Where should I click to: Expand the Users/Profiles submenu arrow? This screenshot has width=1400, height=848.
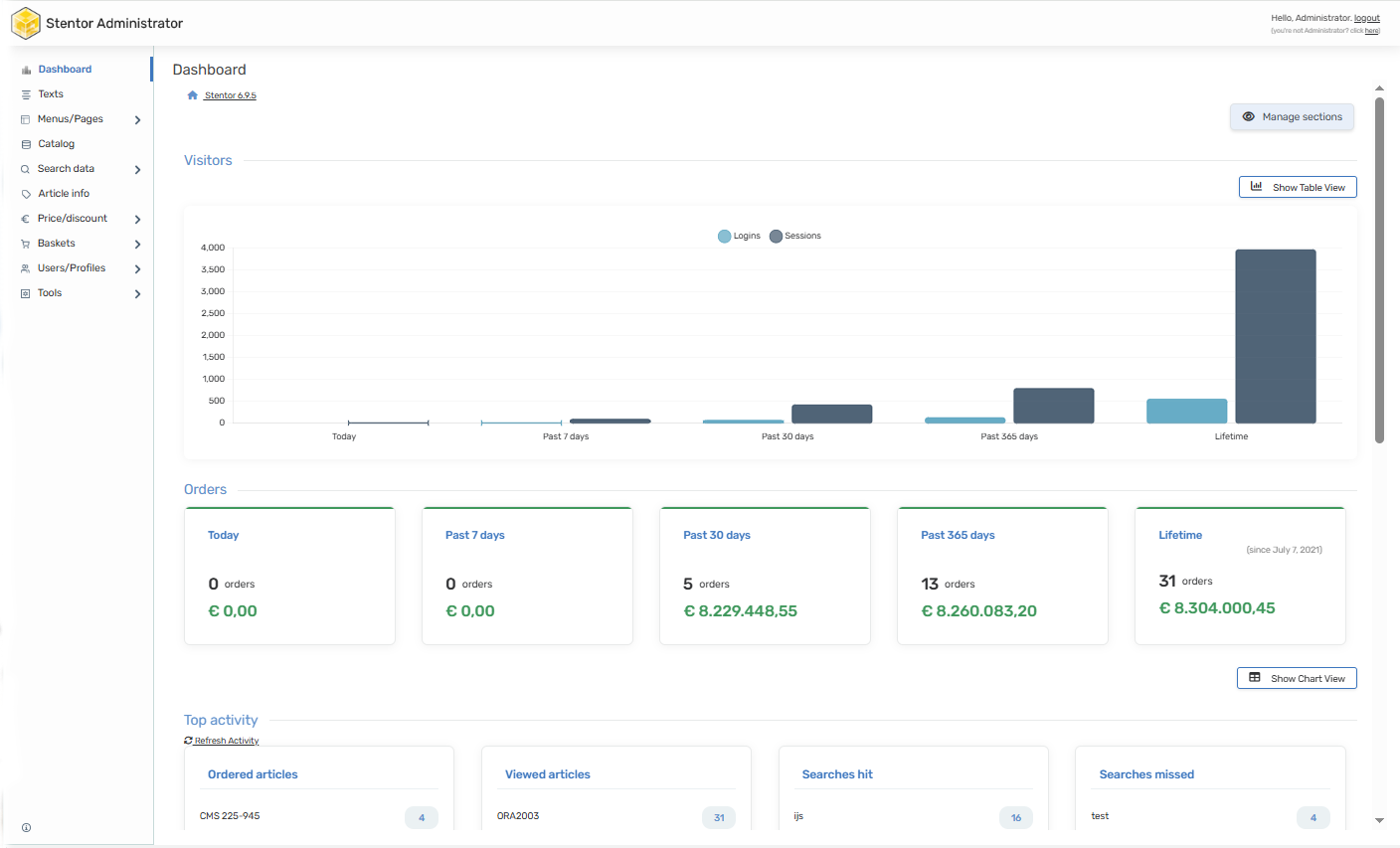[x=137, y=269]
